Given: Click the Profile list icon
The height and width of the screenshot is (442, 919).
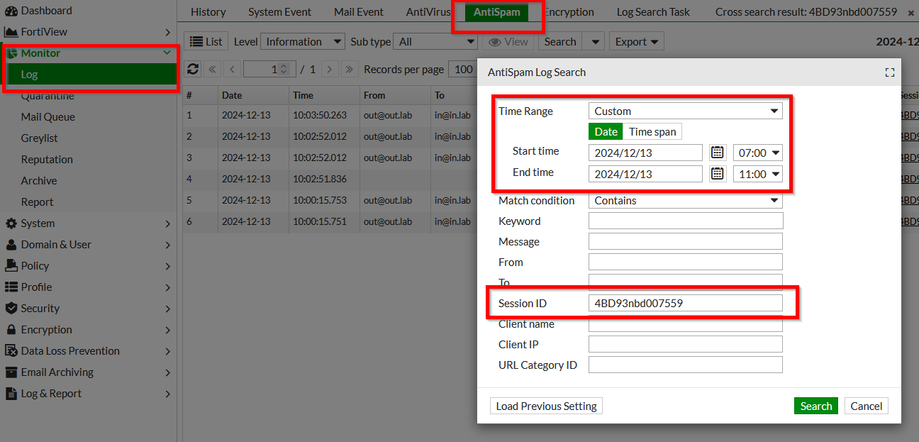Looking at the screenshot, I should click(11, 287).
